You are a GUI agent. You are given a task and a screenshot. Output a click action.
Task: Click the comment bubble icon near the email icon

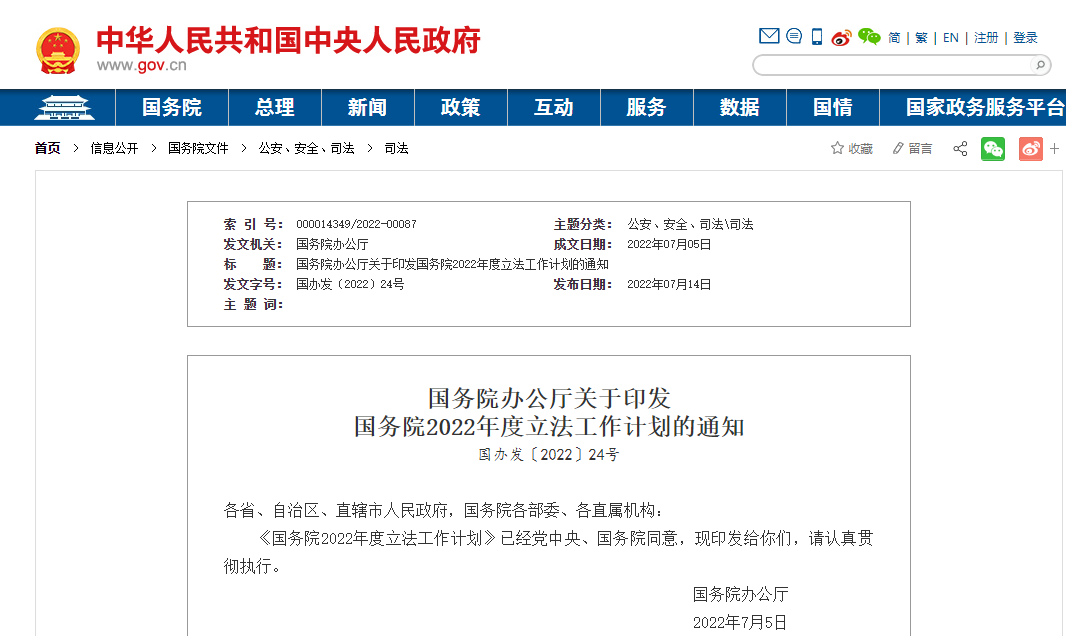793,36
